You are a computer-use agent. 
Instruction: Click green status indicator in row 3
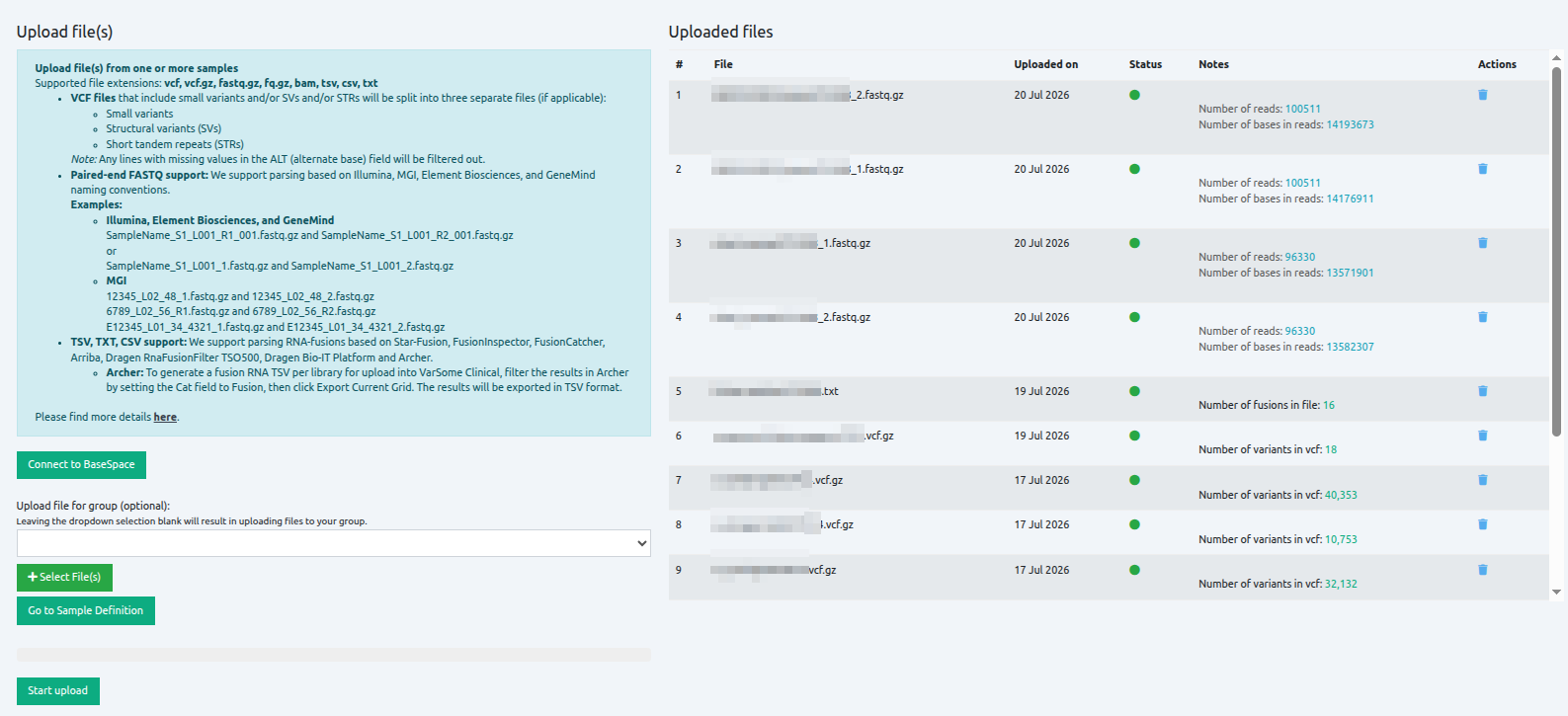pyautogui.click(x=1134, y=243)
